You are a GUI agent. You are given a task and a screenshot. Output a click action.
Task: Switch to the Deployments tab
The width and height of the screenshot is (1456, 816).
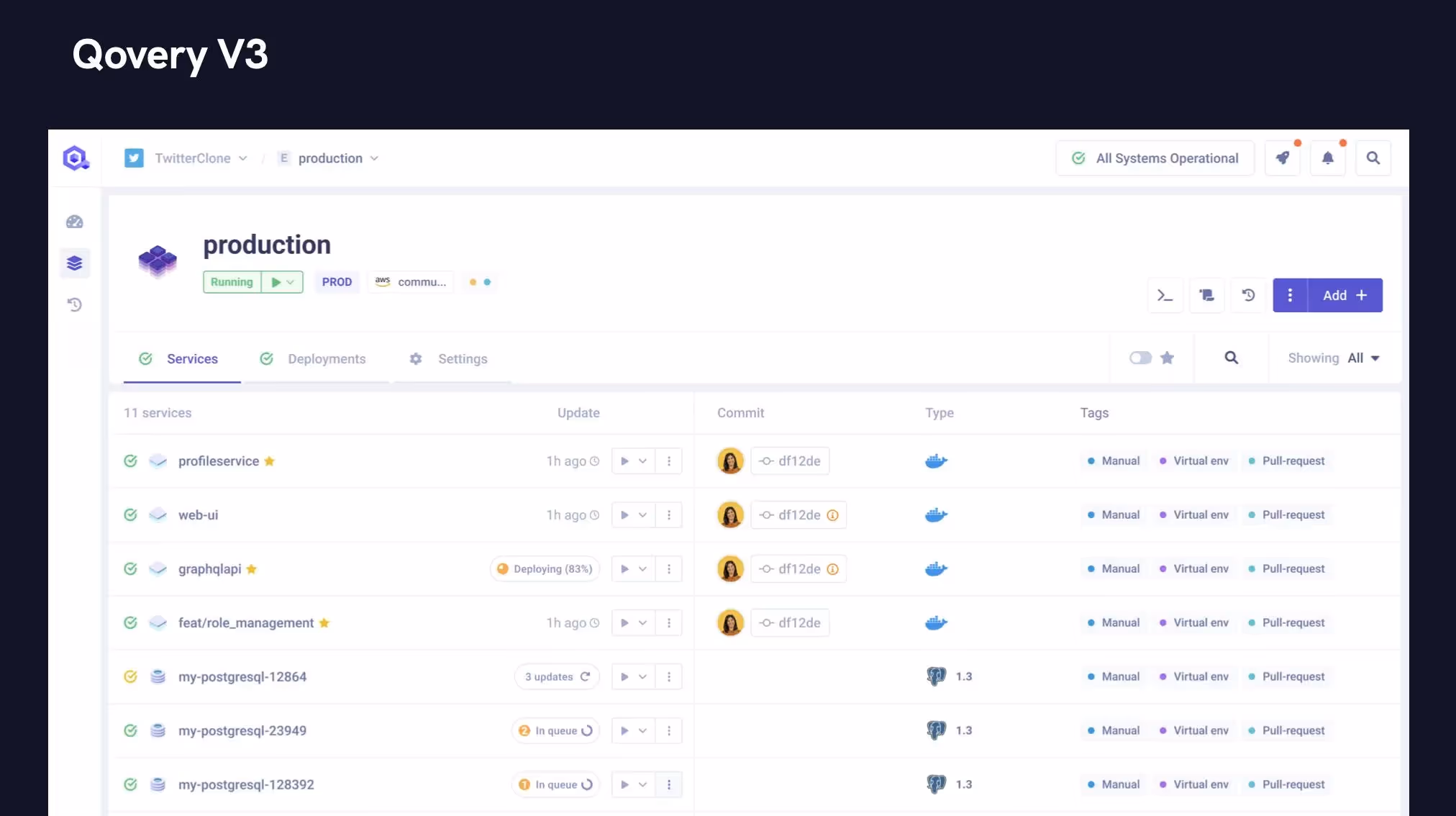point(327,358)
